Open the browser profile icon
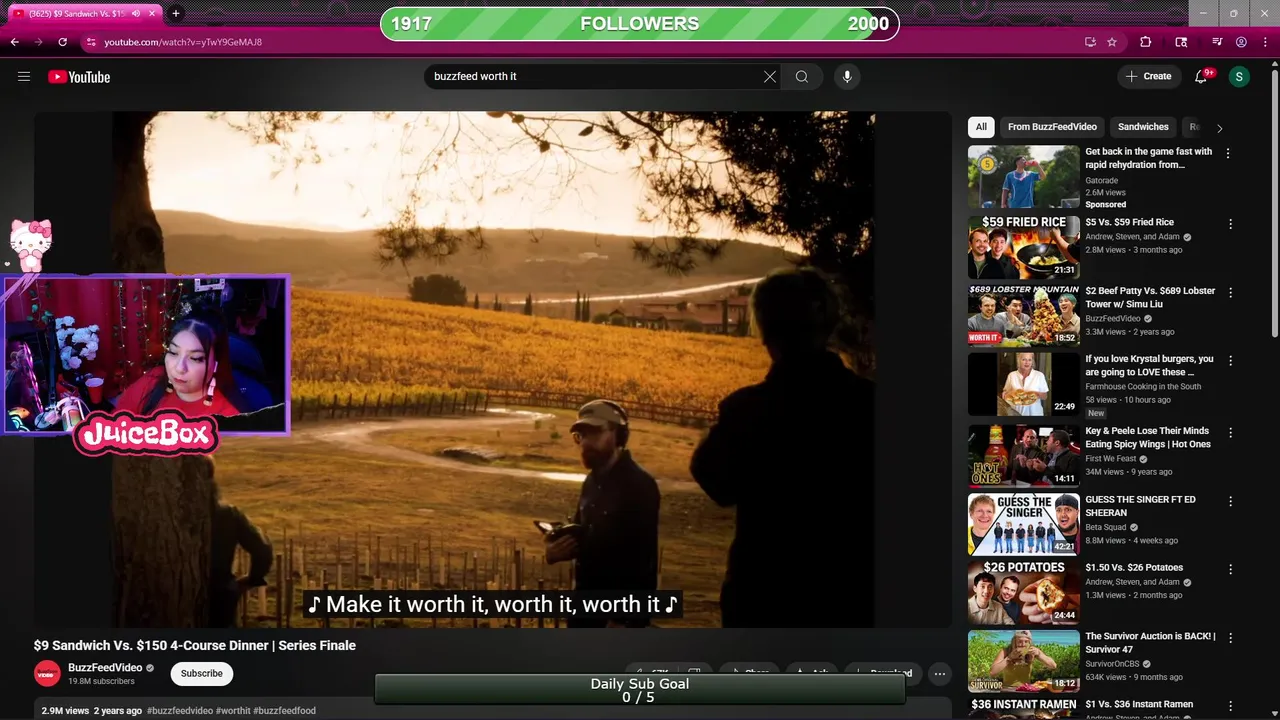1280x720 pixels. [x=1241, y=42]
